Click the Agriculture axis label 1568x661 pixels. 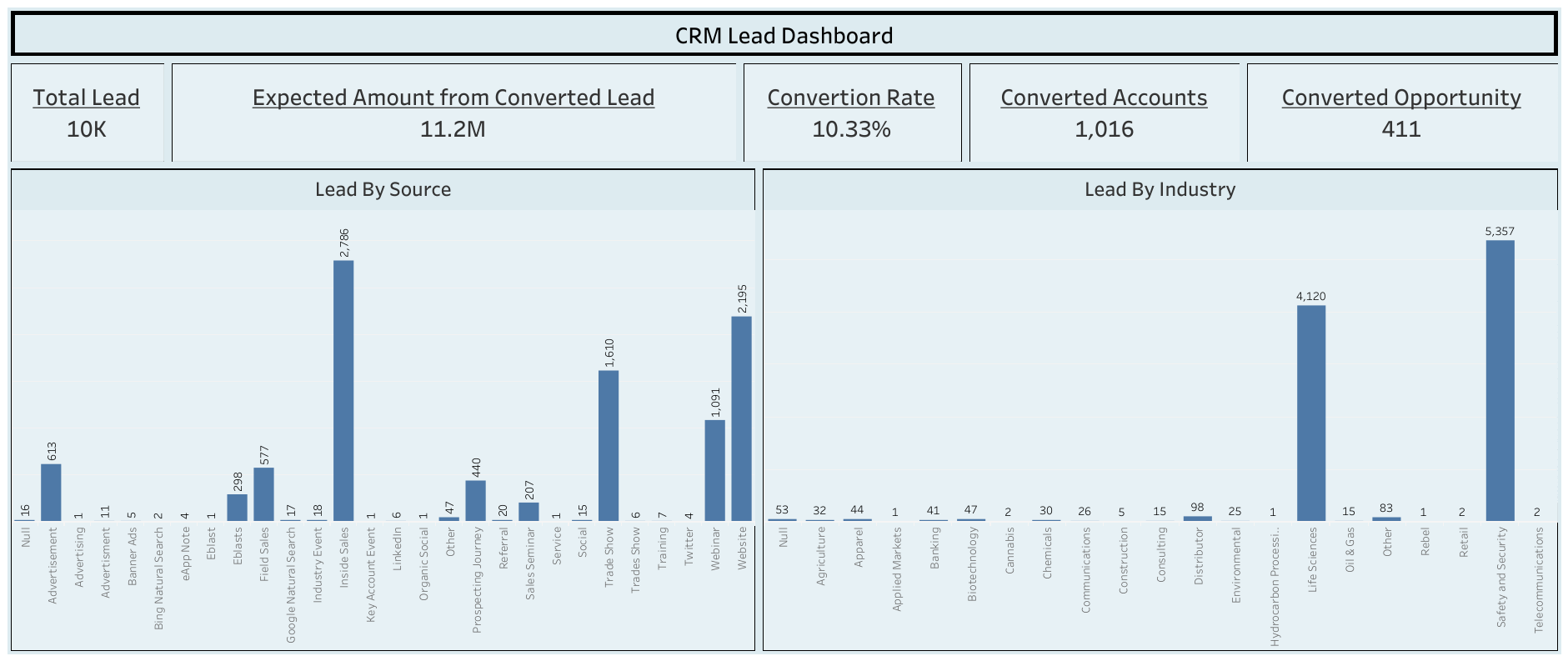[x=820, y=556]
